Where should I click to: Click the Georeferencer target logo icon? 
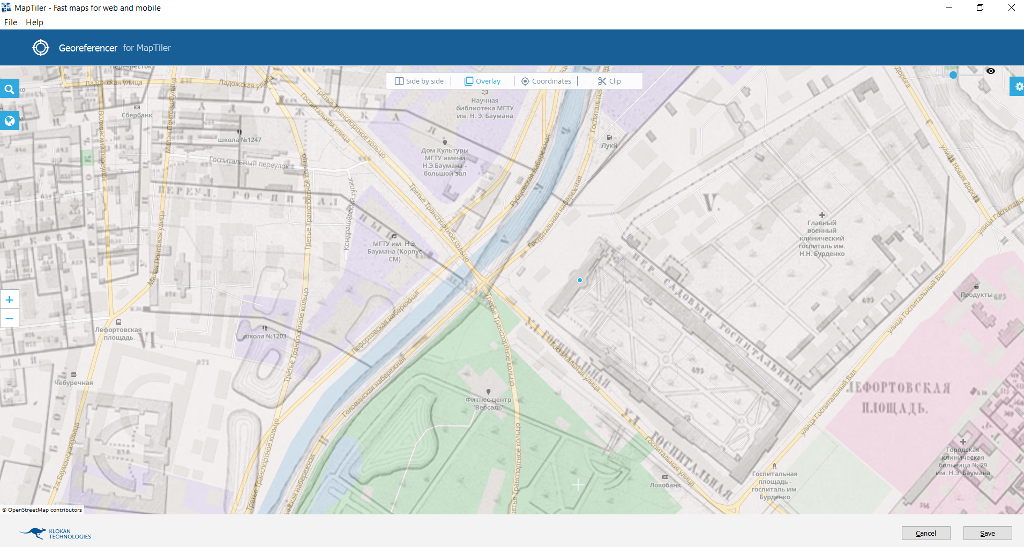pyautogui.click(x=40, y=48)
